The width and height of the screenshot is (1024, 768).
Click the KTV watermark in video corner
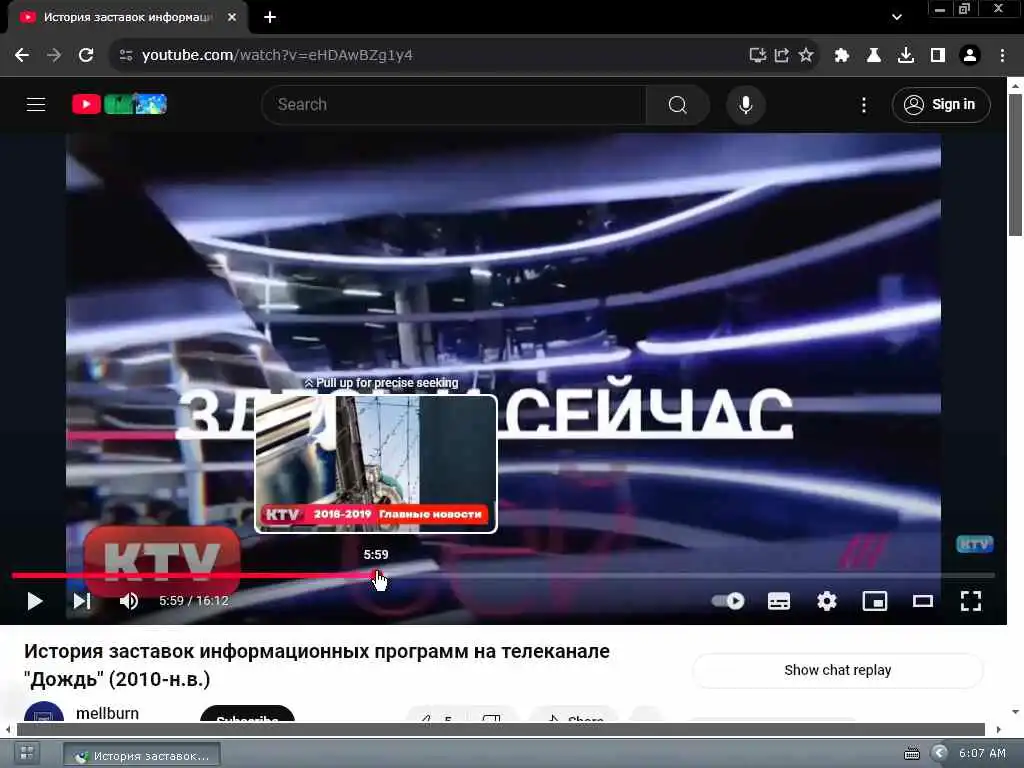974,544
